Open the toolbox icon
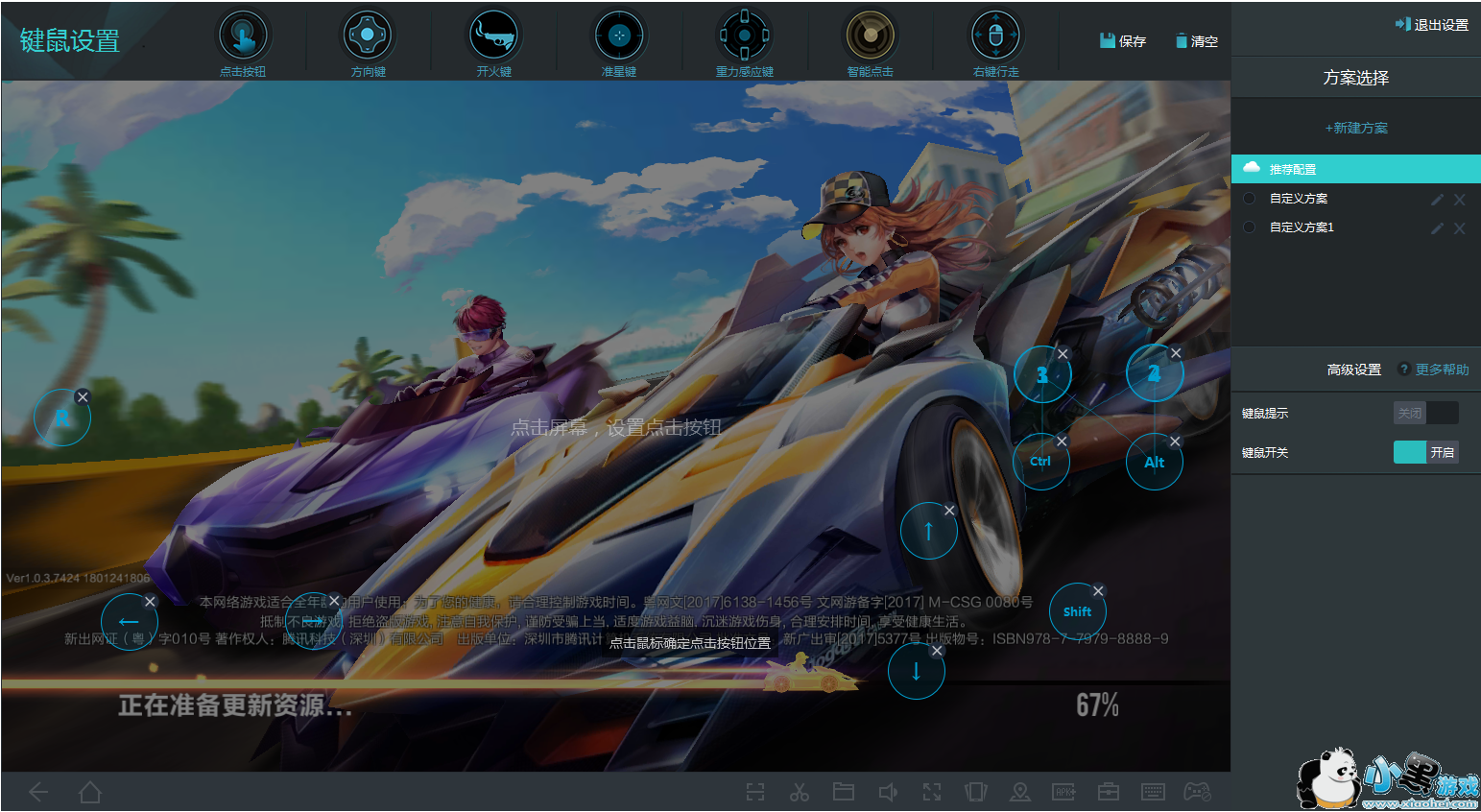Screen dimensions: 1481x812 (x=1109, y=792)
